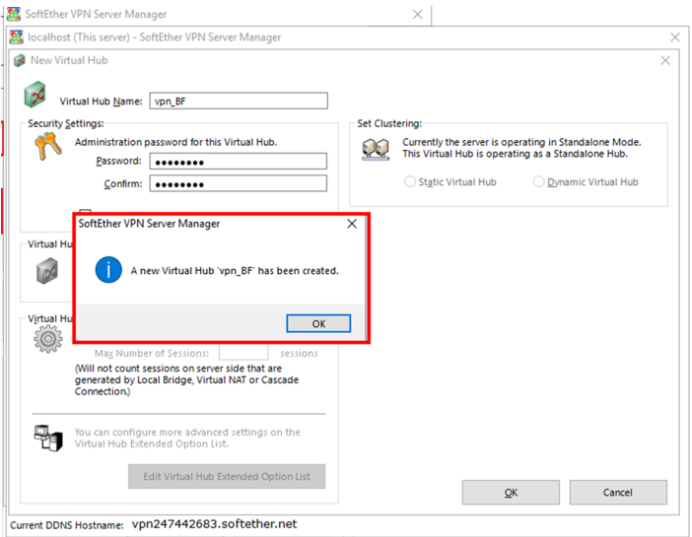Close the SoftEther VPN Server Manager message dialog
This screenshot has height=537, width=692.
pyautogui.click(x=351, y=224)
